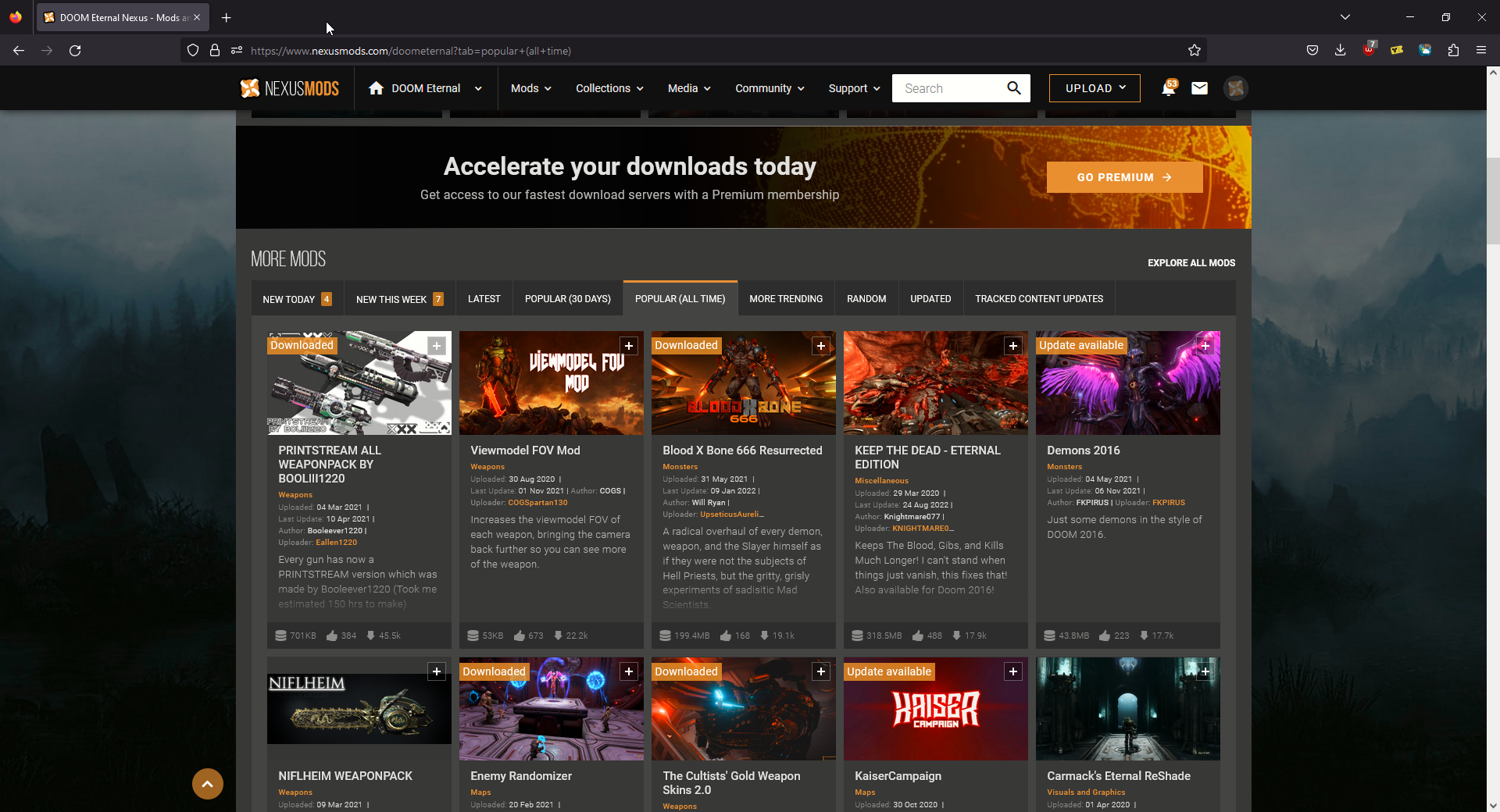The height and width of the screenshot is (812, 1500).
Task: Go back to the previous page
Action: pyautogui.click(x=19, y=51)
